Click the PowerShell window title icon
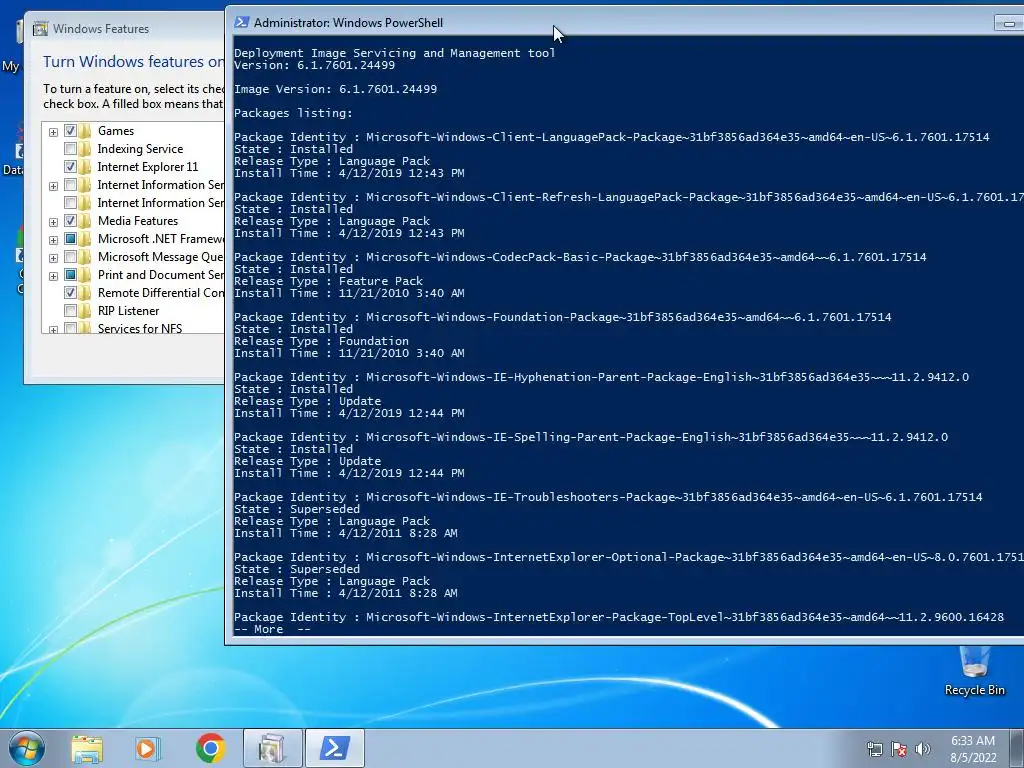Screen dimensions: 1024x768 (242, 22)
